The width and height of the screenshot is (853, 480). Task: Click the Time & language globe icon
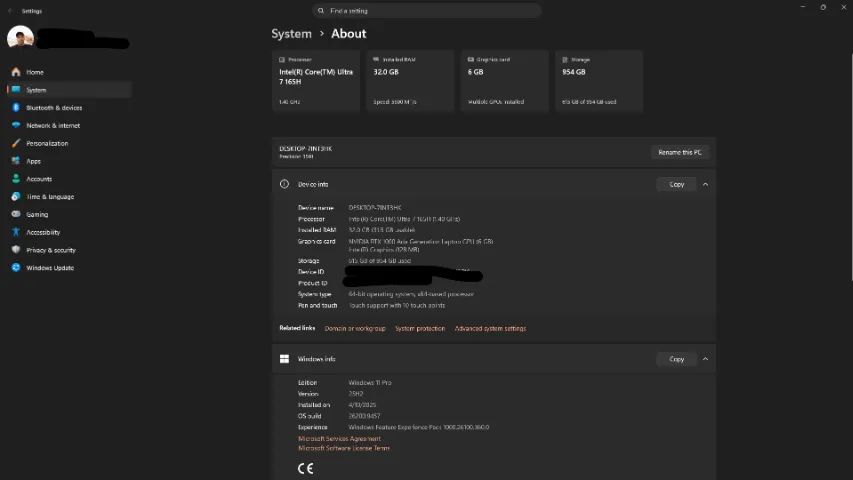[16, 196]
